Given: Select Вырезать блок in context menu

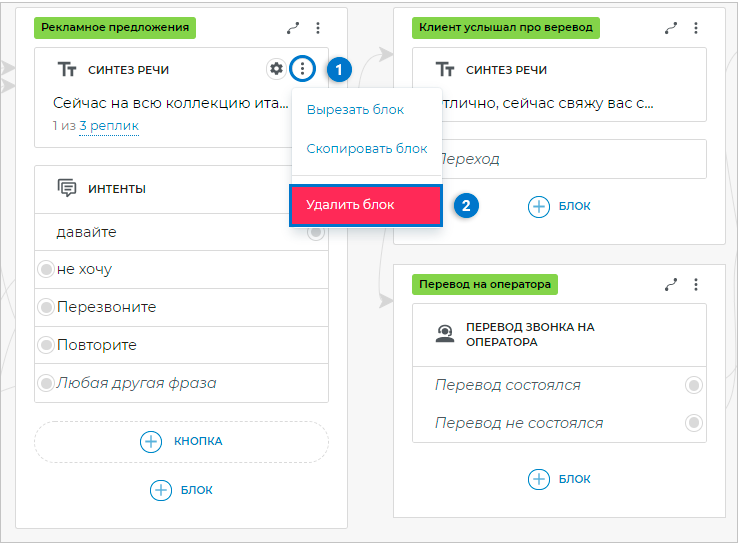Looking at the screenshot, I should [x=355, y=109].
